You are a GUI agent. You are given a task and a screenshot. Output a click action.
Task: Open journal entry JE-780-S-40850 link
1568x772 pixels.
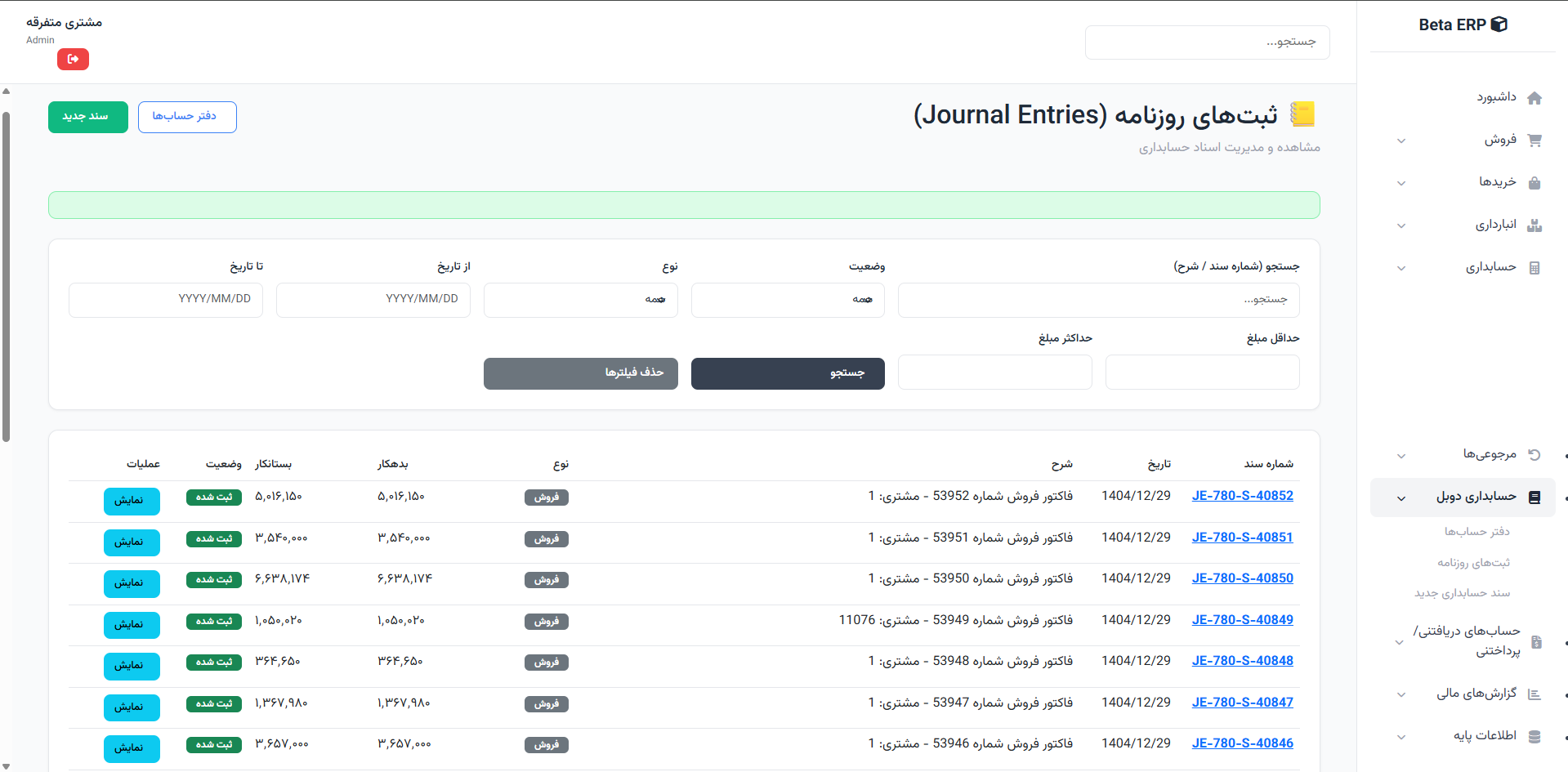tap(1242, 578)
